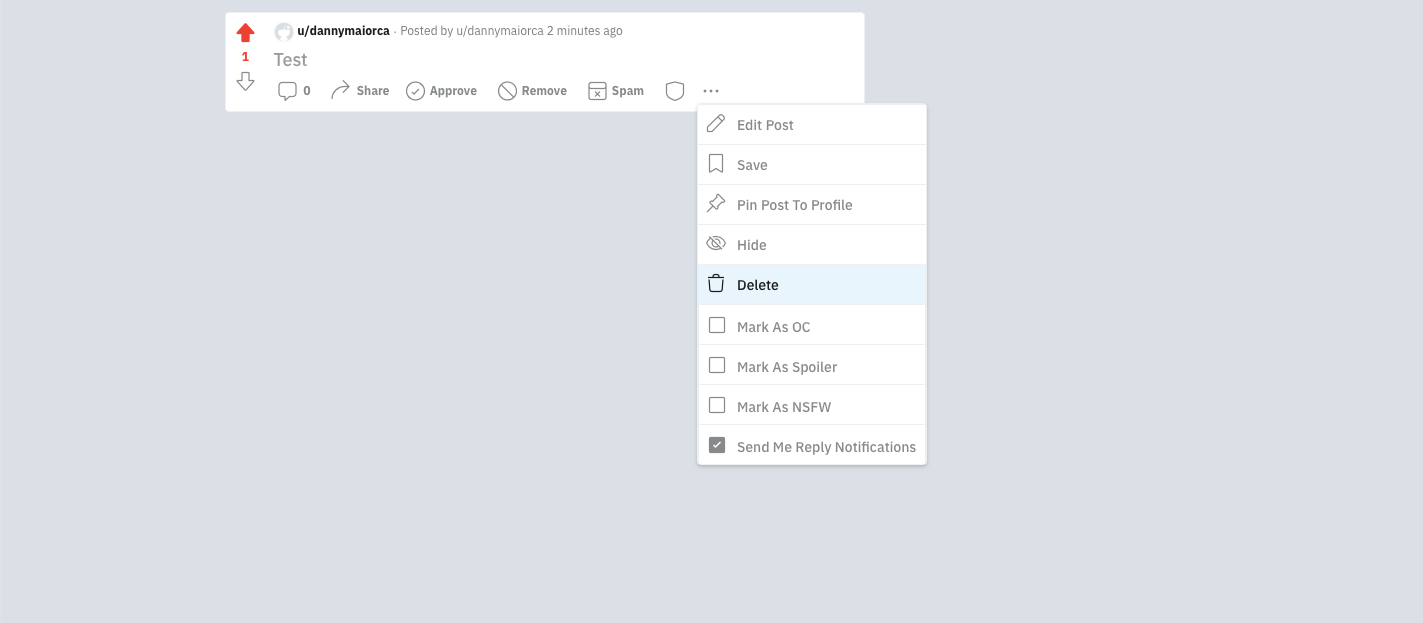The image size is (1423, 623).
Task: Save the post using Save option
Action: (752, 165)
